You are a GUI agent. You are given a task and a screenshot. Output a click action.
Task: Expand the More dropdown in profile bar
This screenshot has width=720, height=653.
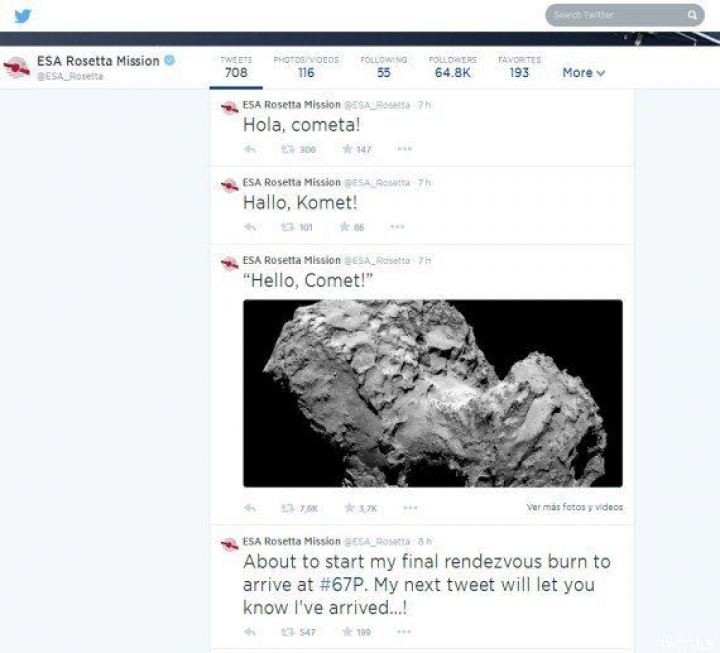pos(583,73)
